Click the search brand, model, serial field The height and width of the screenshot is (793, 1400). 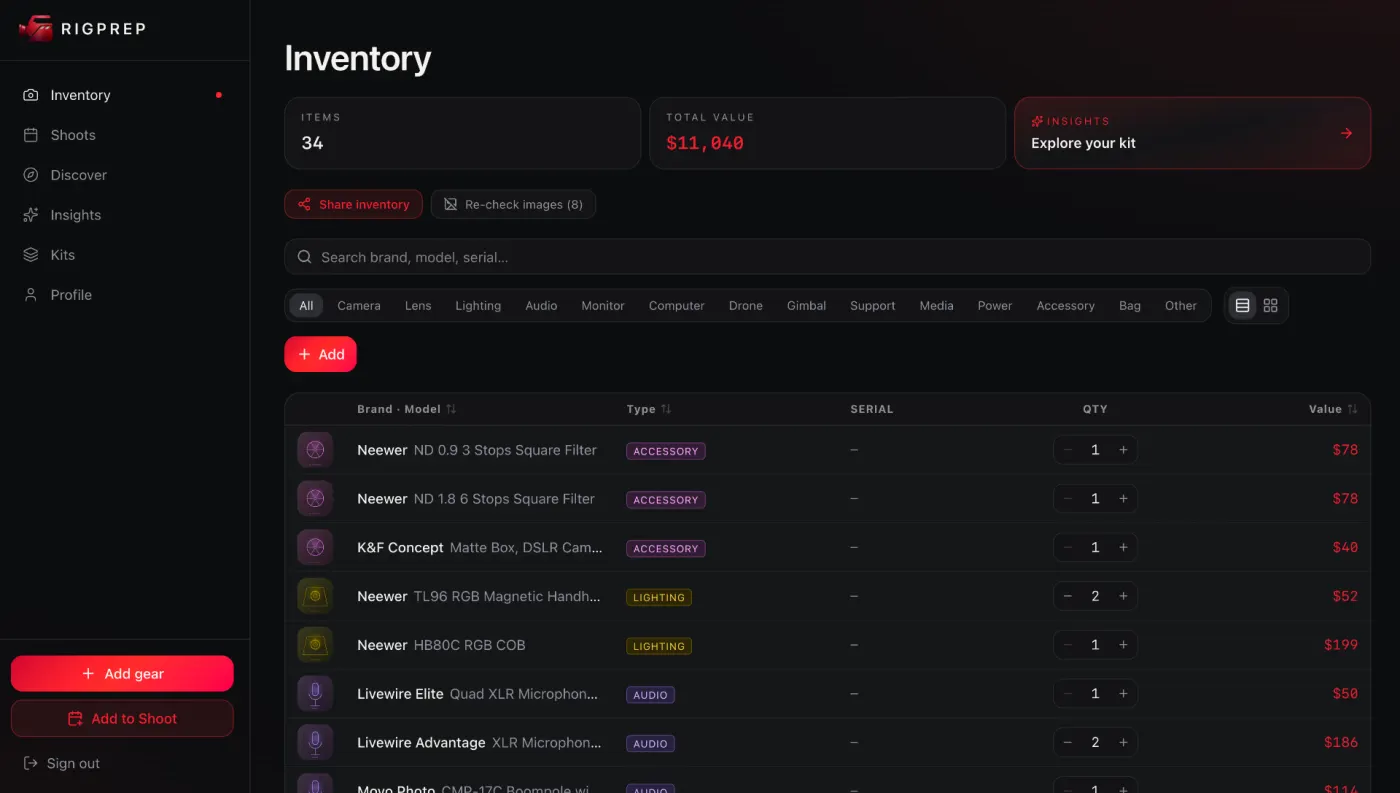pos(827,257)
